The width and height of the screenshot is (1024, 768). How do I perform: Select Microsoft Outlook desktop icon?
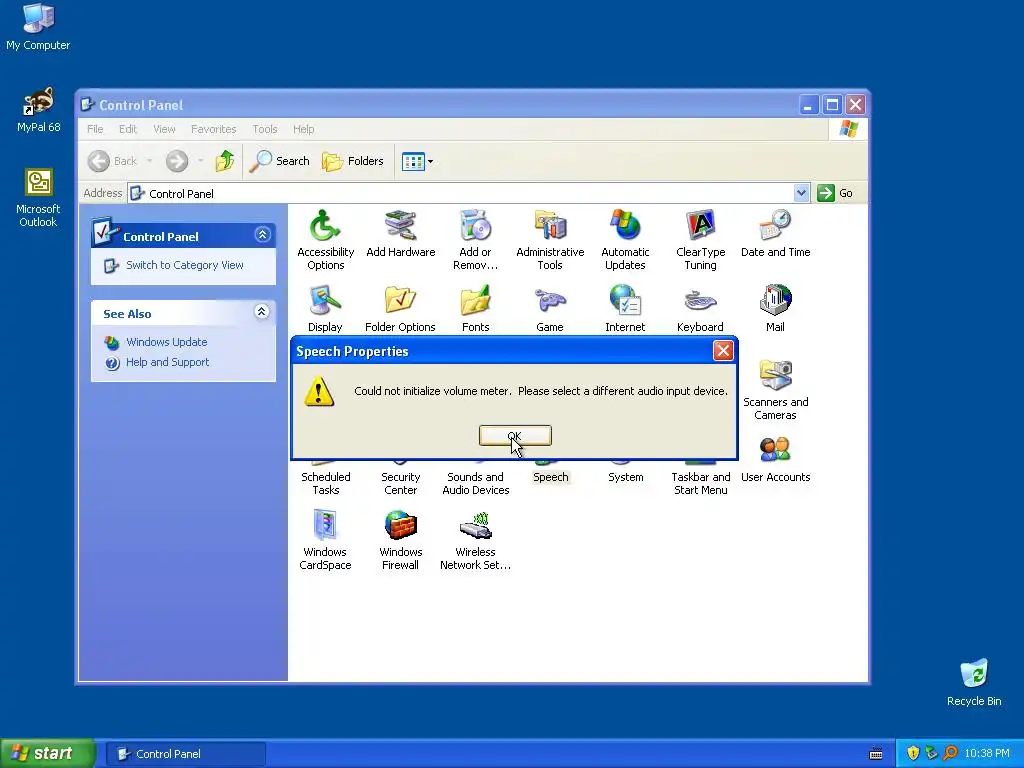tap(39, 198)
